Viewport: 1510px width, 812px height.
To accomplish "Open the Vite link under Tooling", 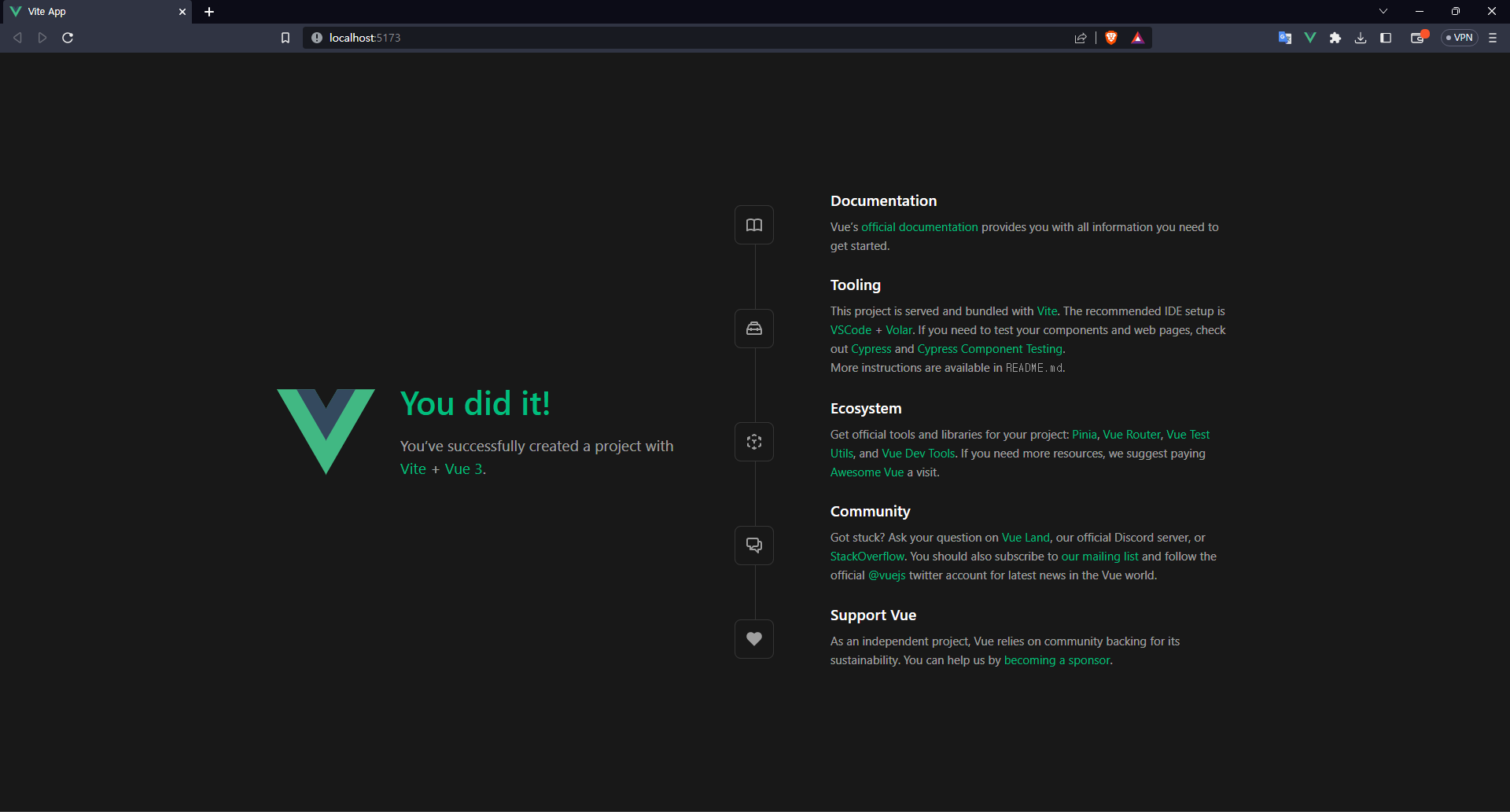I will point(1047,311).
